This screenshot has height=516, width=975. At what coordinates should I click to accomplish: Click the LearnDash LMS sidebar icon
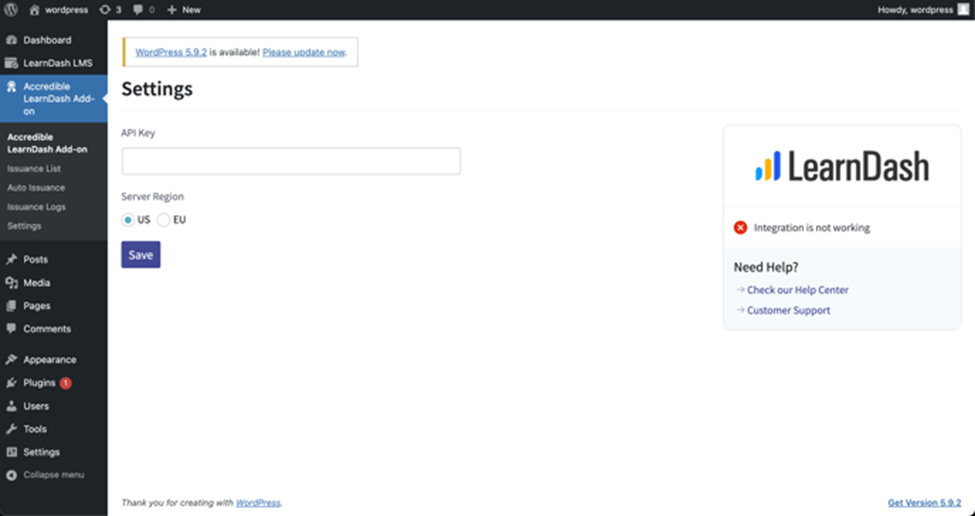tap(11, 63)
